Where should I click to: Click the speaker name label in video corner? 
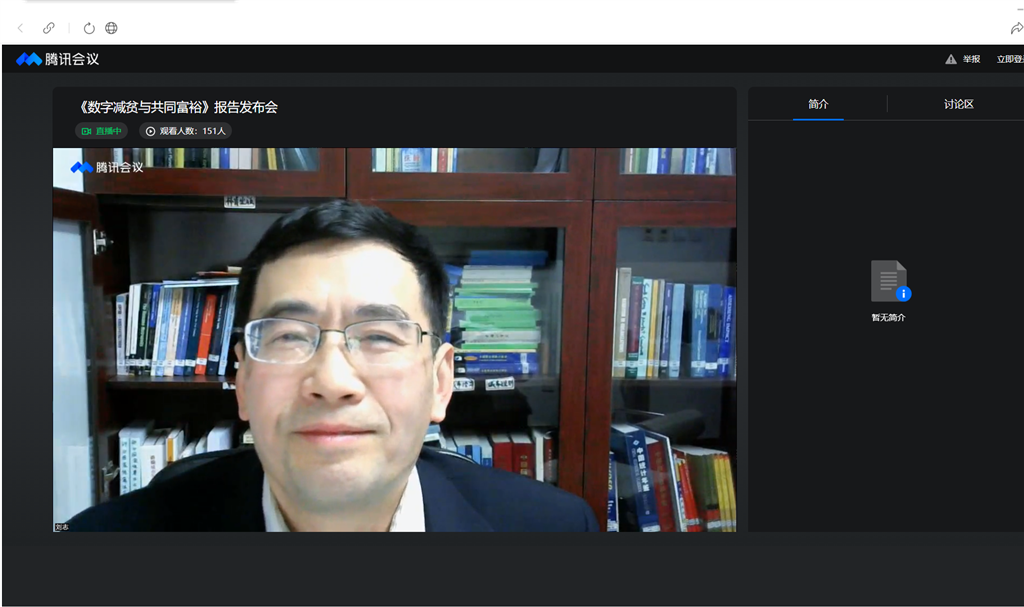62,526
